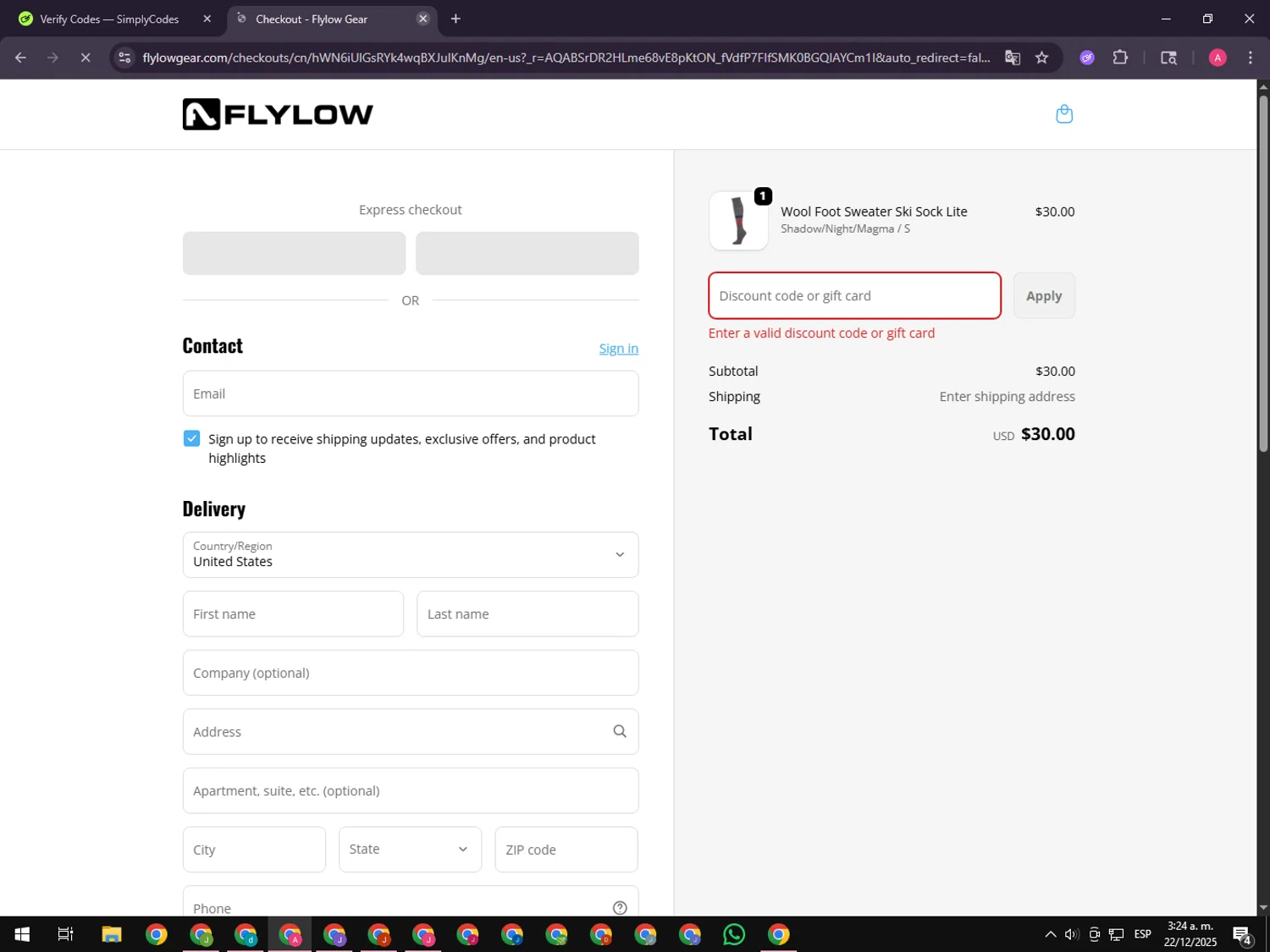The image size is (1270, 952).
Task: Open the notification center icon
Action: click(x=1242, y=934)
